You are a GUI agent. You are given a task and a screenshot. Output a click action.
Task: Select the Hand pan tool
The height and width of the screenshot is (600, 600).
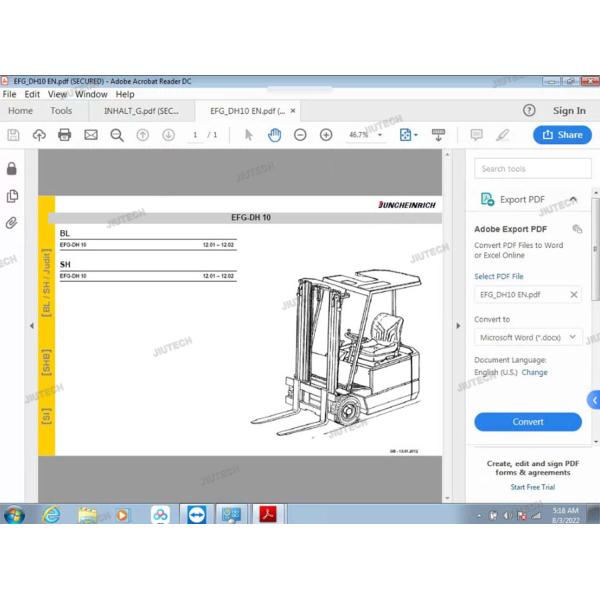click(274, 135)
